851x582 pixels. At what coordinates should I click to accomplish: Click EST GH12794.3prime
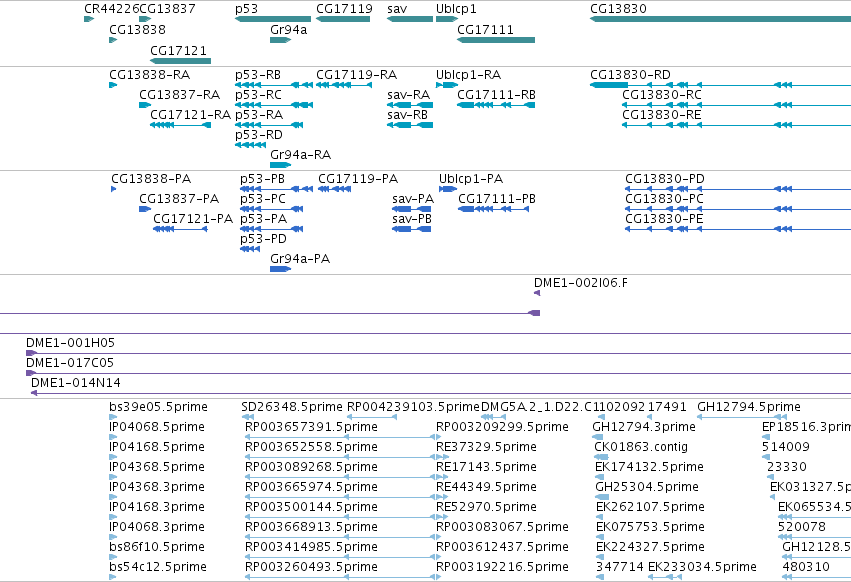coord(644,427)
